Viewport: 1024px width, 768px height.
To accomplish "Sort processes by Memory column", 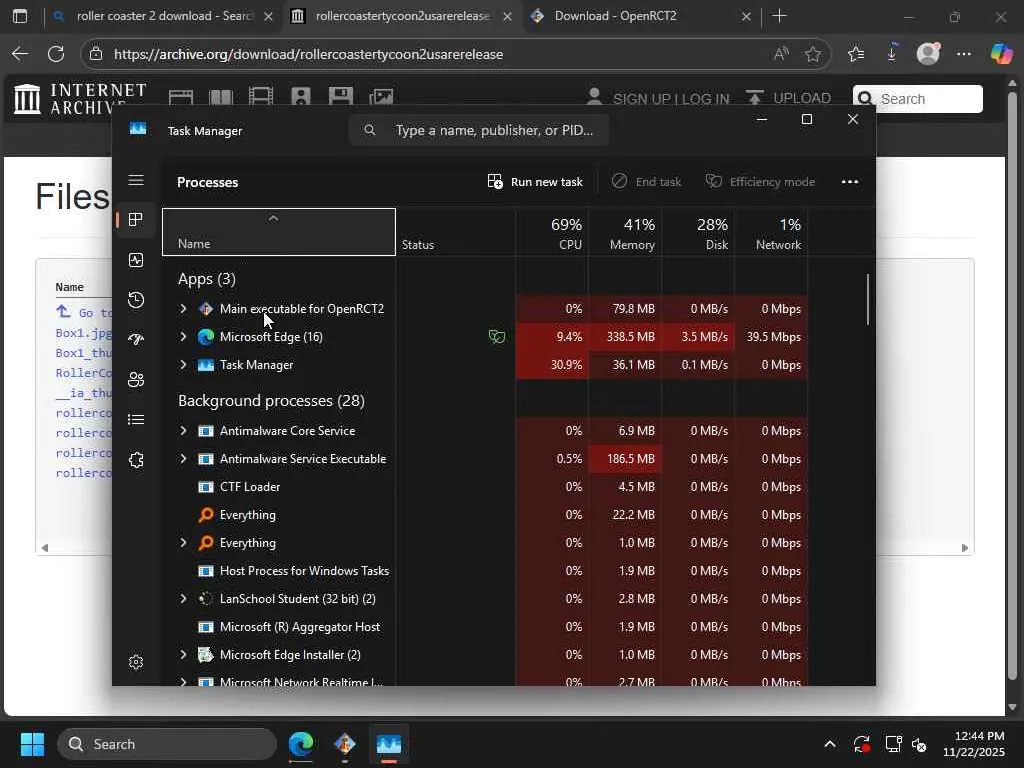I will tap(626, 233).
